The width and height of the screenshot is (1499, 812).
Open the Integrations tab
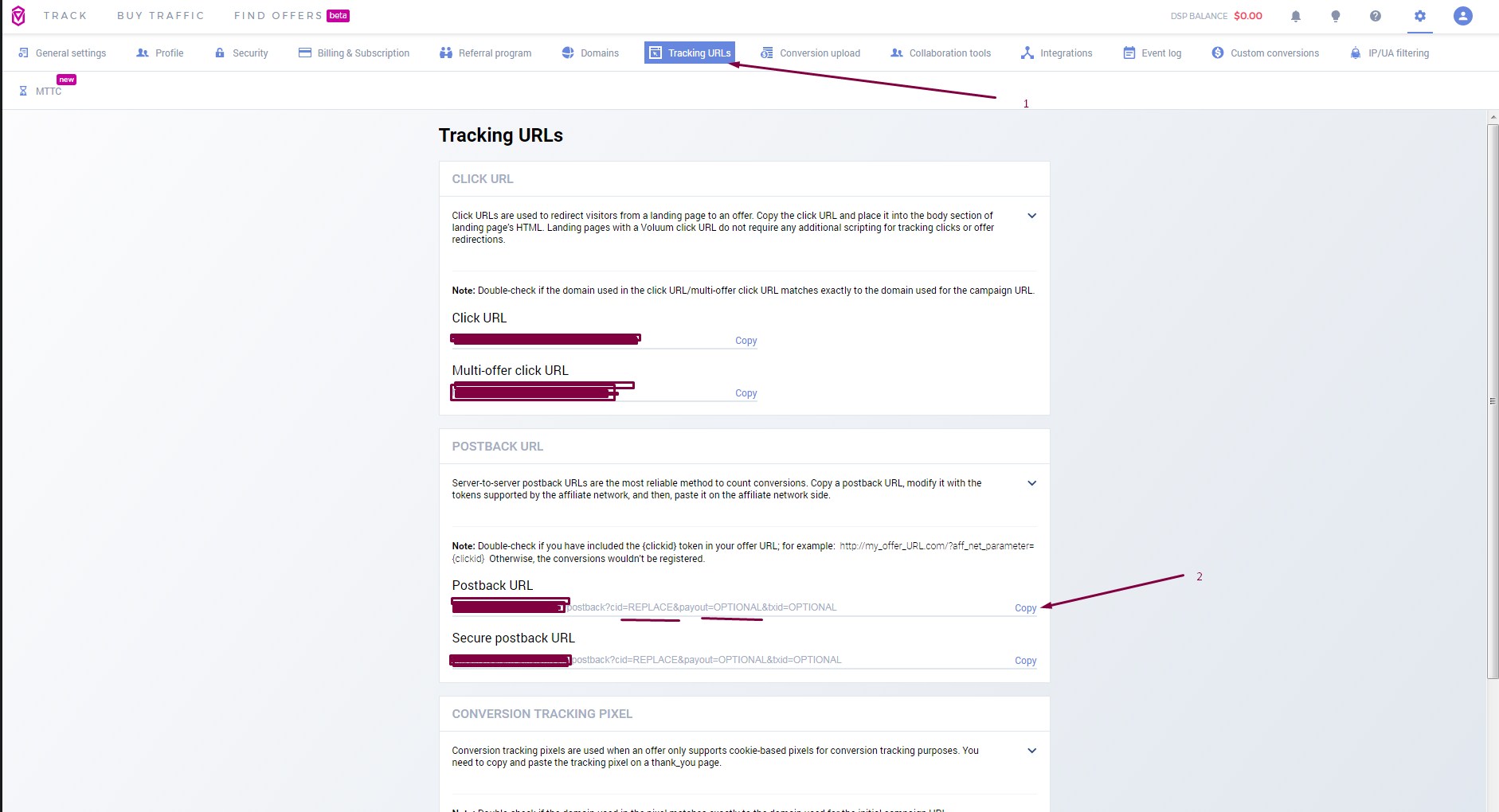pyautogui.click(x=1056, y=53)
